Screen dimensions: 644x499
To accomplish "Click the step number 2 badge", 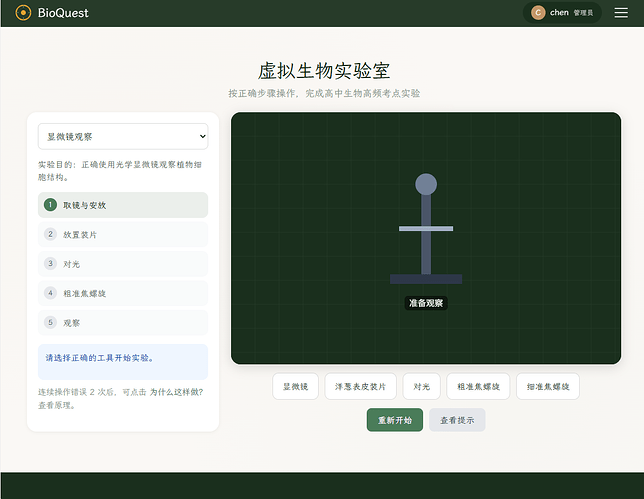I will click(x=50, y=234).
